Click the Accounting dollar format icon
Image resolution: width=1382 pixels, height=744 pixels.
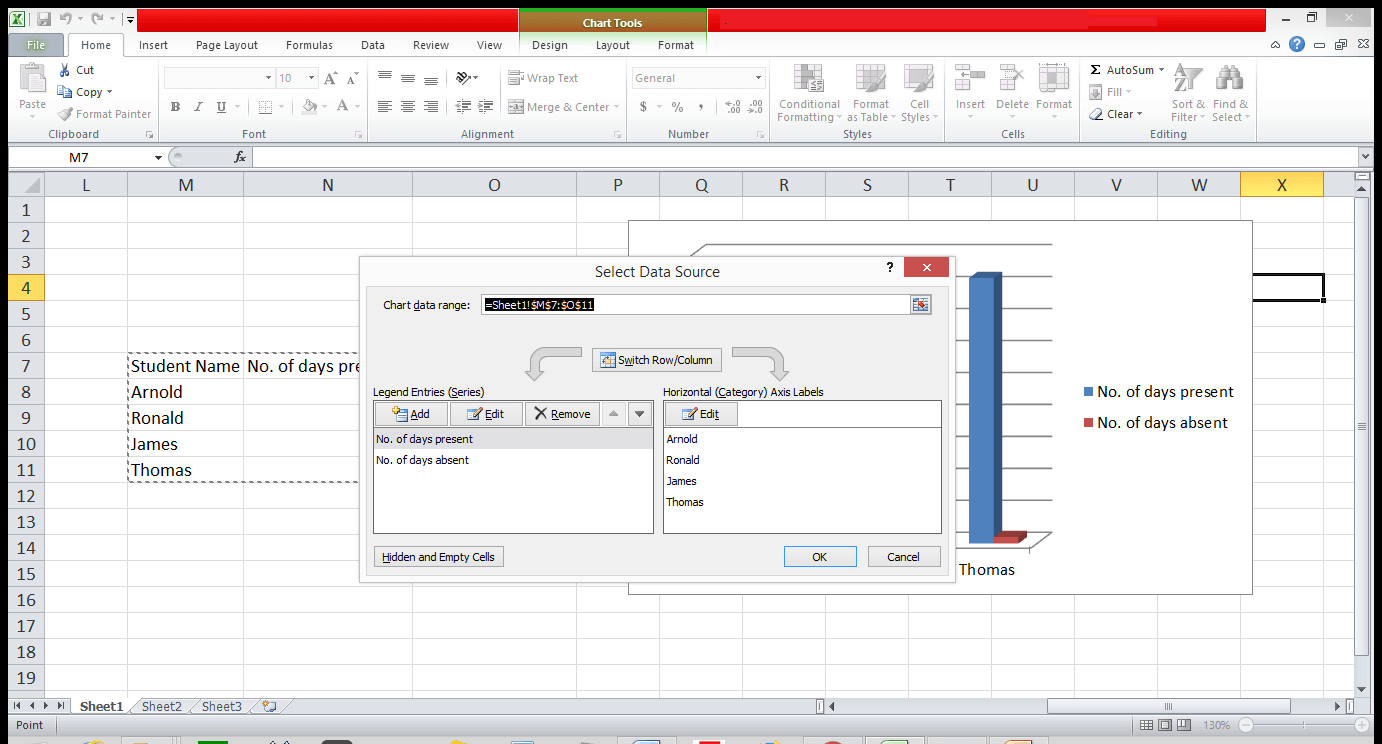[643, 107]
